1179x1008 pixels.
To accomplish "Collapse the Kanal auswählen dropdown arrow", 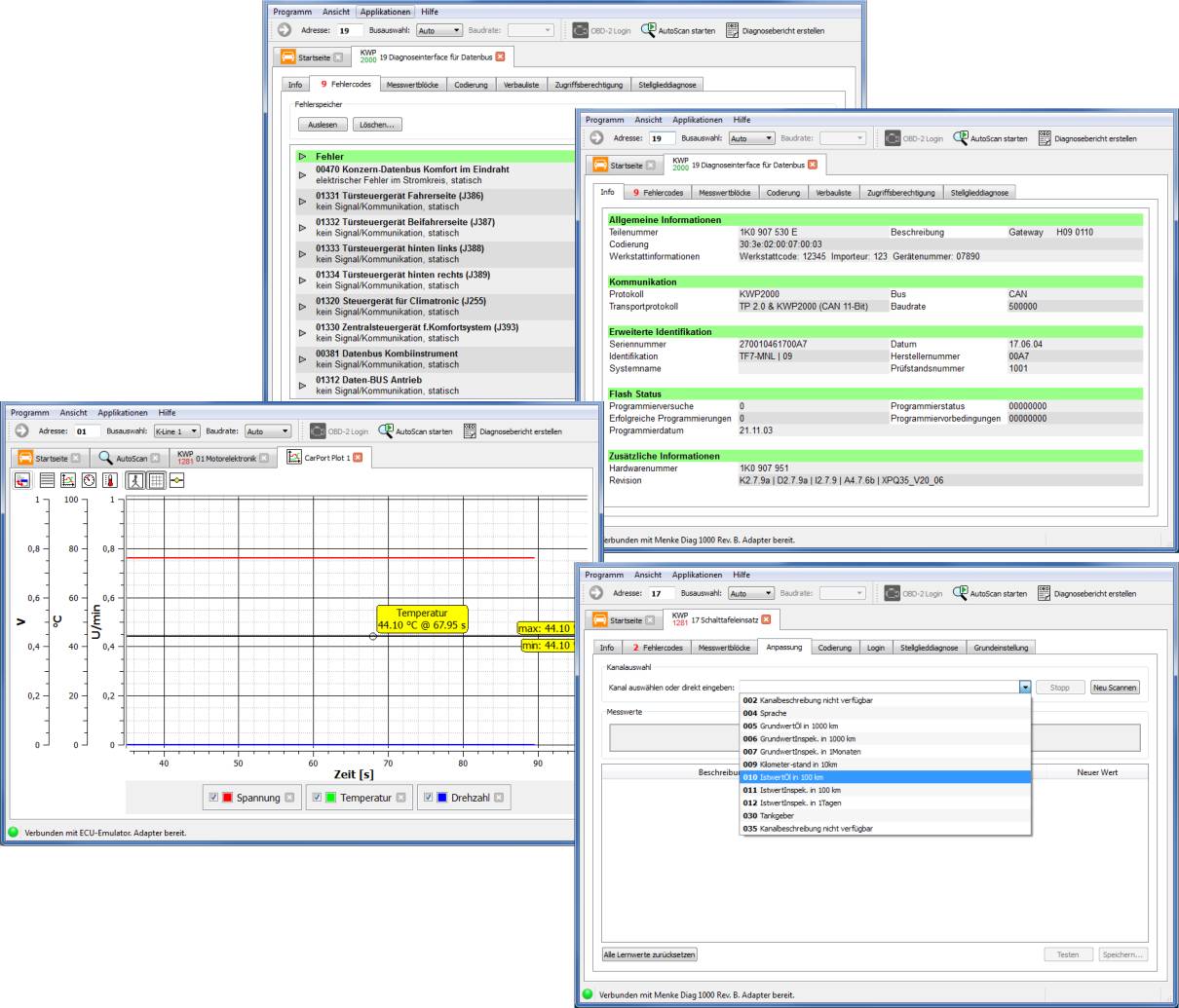I will (1024, 688).
